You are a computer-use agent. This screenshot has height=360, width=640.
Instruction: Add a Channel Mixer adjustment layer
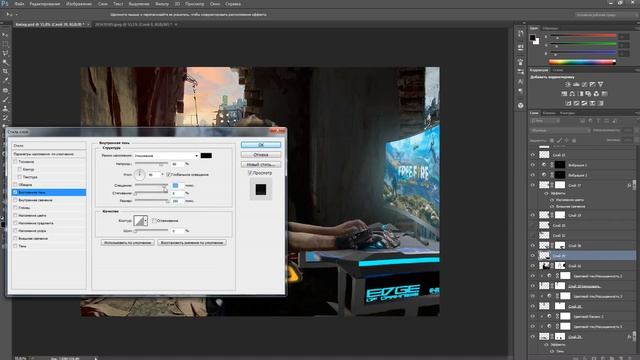click(596, 93)
